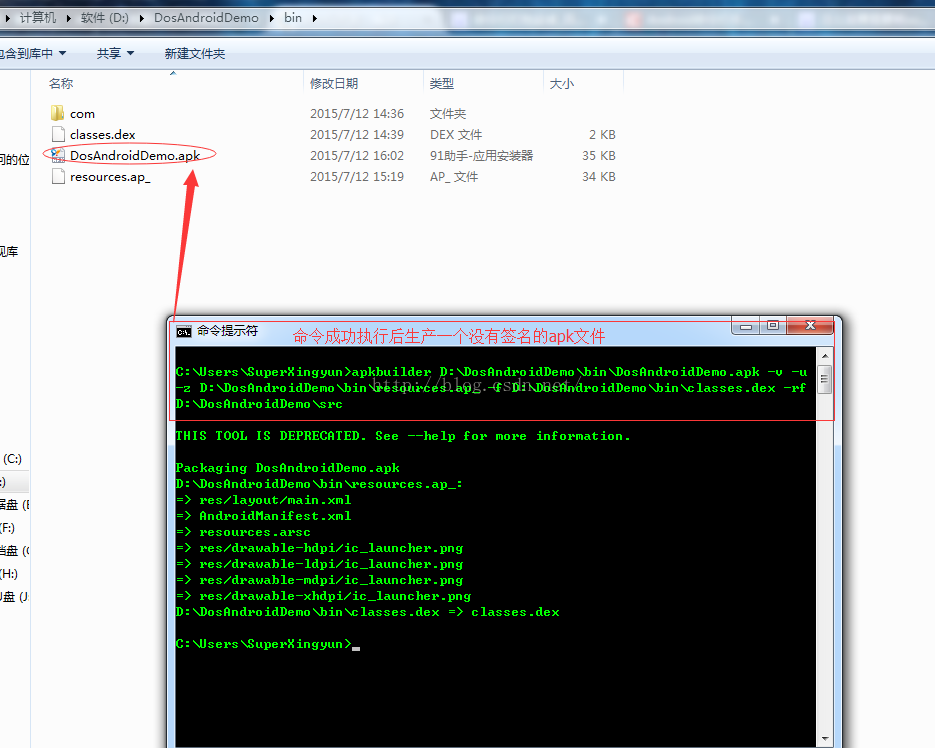Select the classes.dex file icon
Screen dimensions: 935x748
pyautogui.click(x=57, y=134)
